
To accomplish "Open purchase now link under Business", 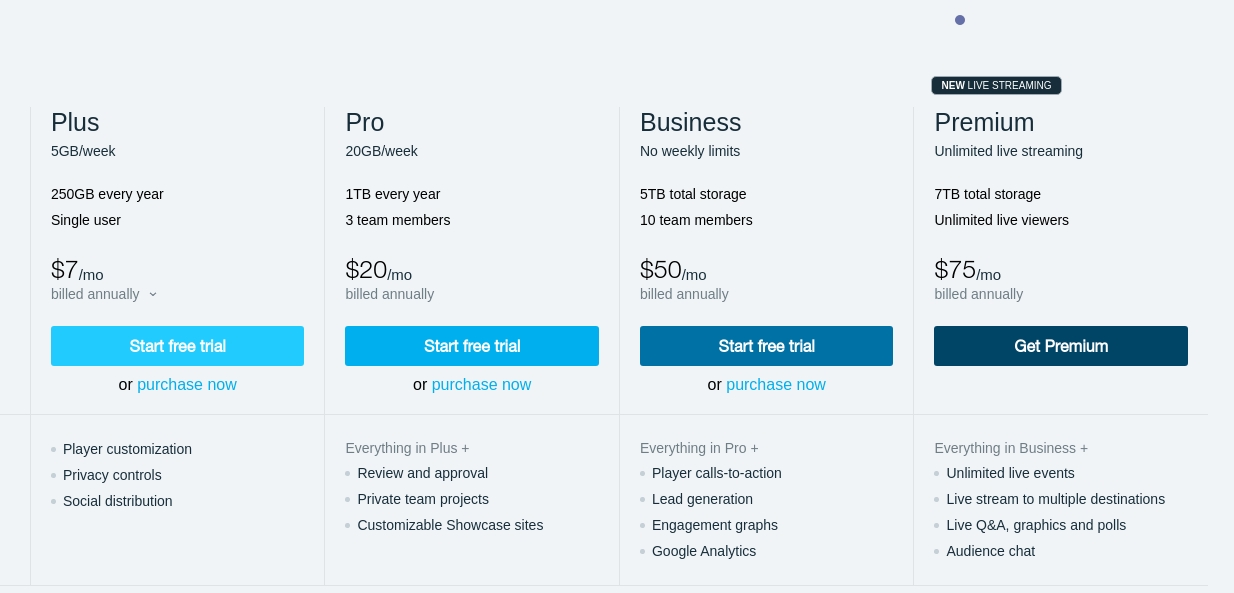I will [776, 385].
